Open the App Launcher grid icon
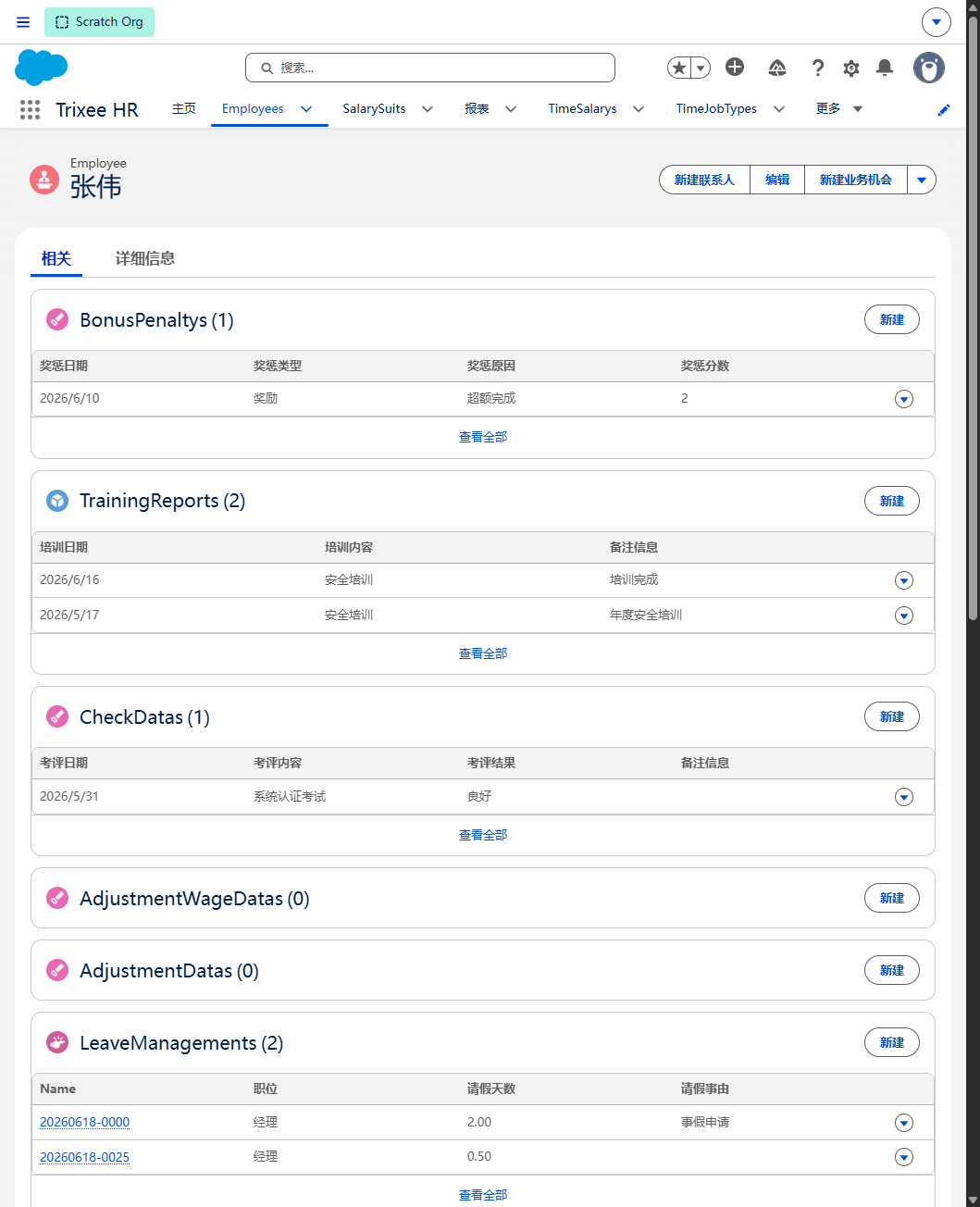 pyautogui.click(x=30, y=109)
